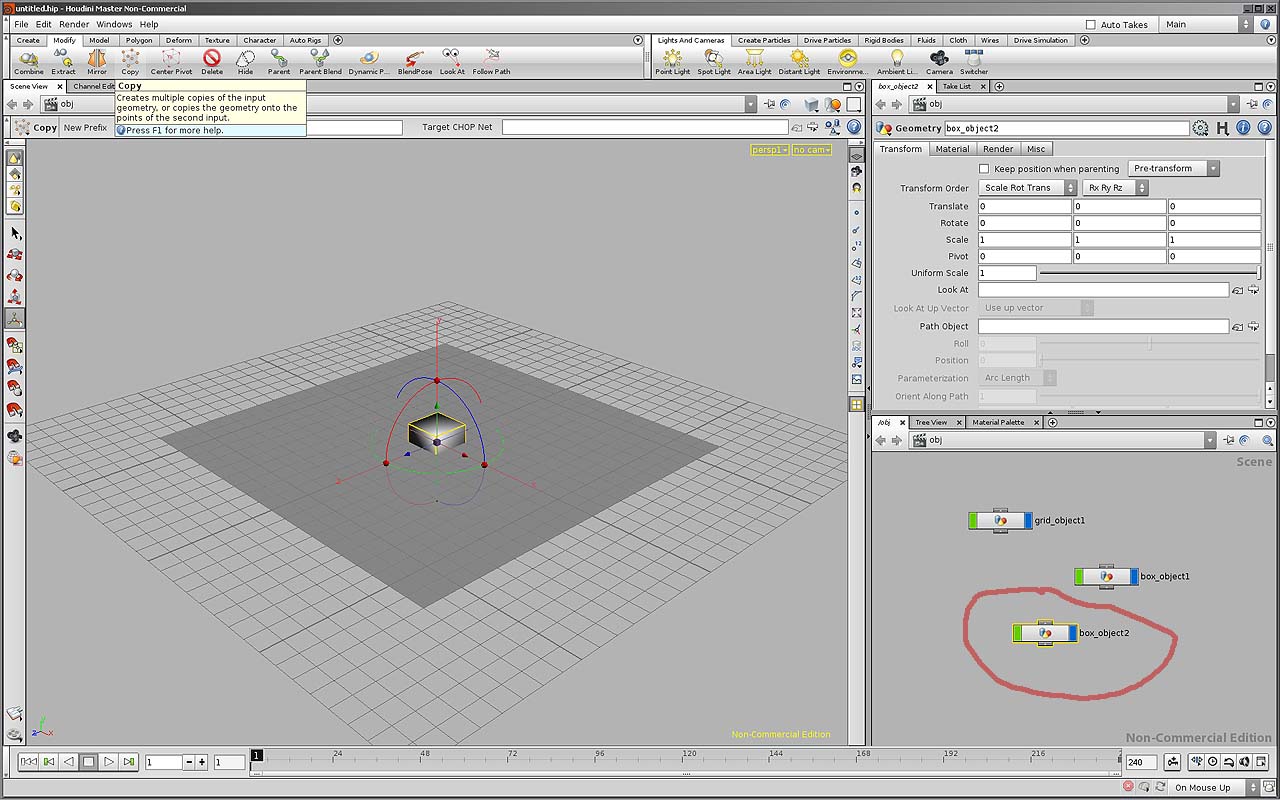Jump to the first frame

click(x=29, y=762)
